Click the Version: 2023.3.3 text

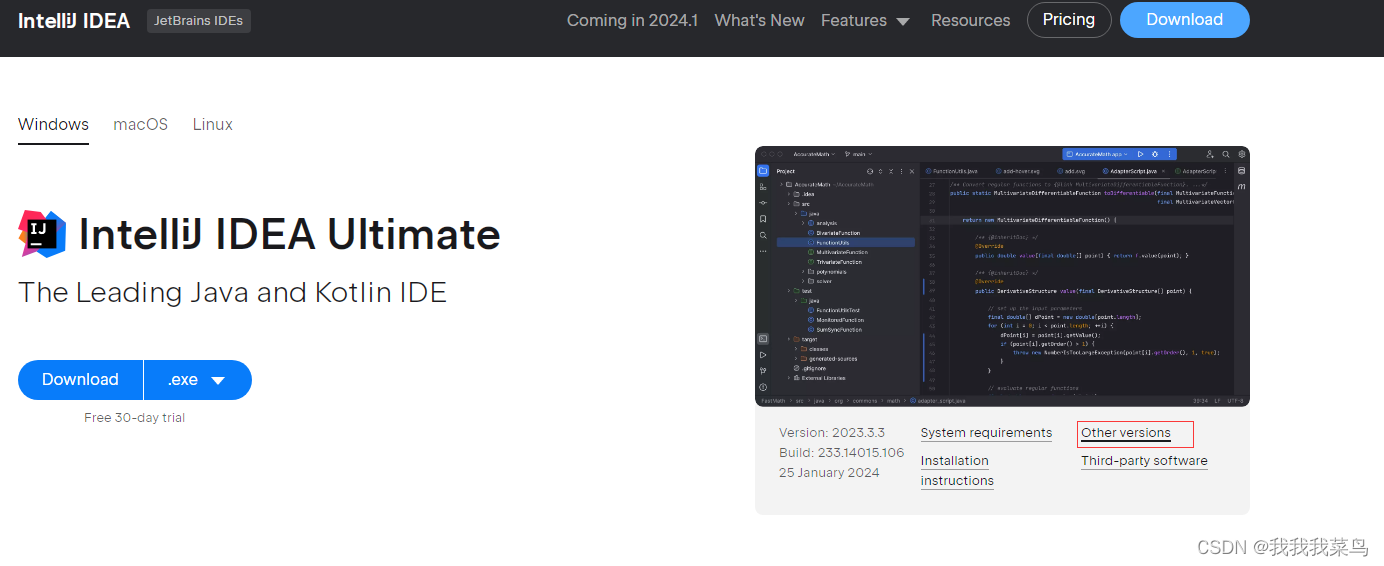(x=832, y=433)
